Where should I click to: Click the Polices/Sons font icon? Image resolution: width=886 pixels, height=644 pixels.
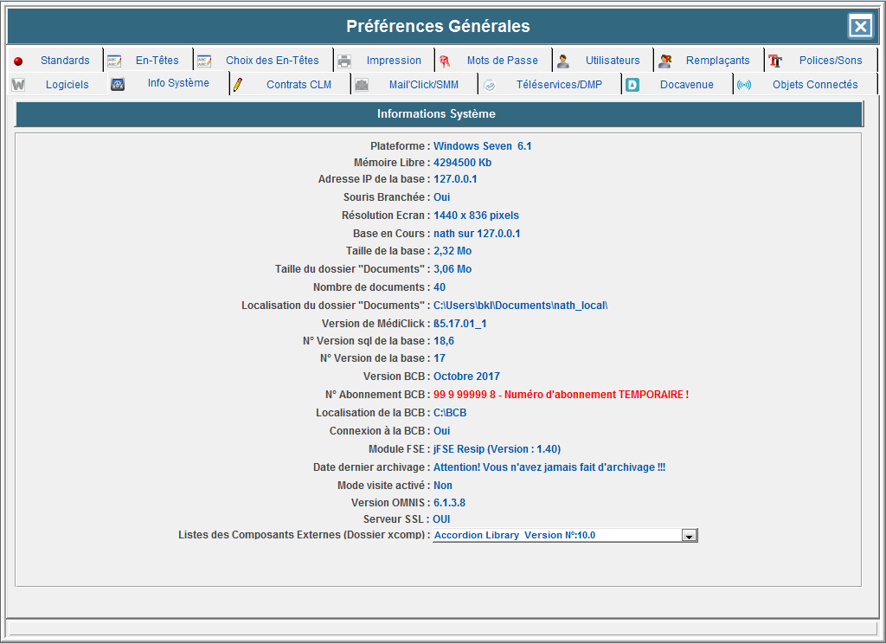pyautogui.click(x=775, y=61)
